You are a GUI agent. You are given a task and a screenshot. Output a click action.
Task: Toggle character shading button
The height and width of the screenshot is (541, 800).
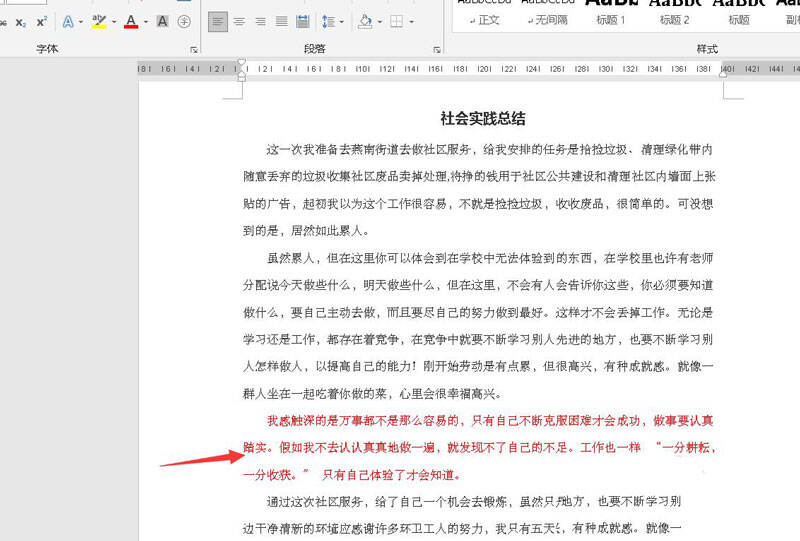coord(162,21)
